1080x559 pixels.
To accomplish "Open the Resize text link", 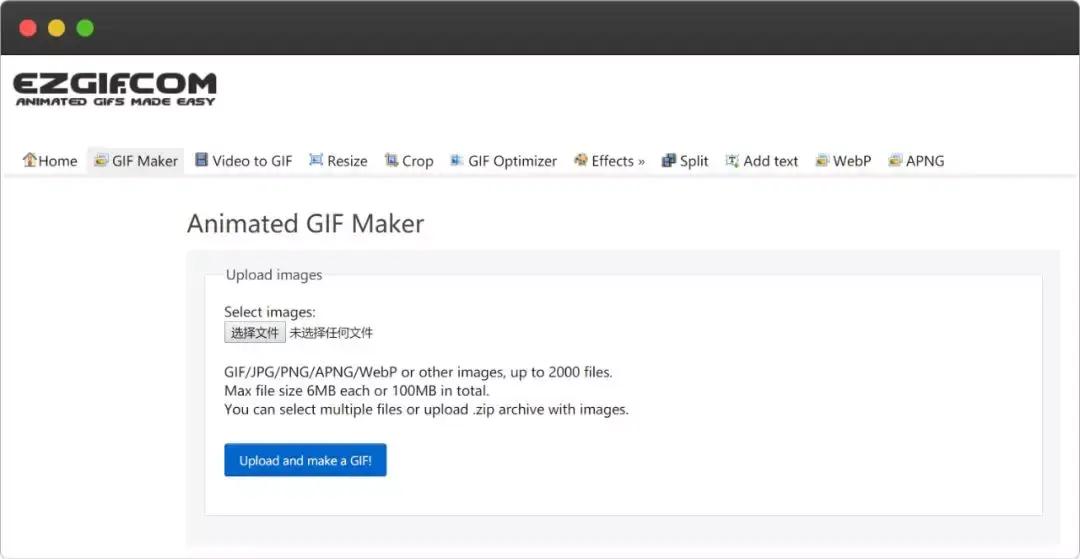I will click(347, 161).
